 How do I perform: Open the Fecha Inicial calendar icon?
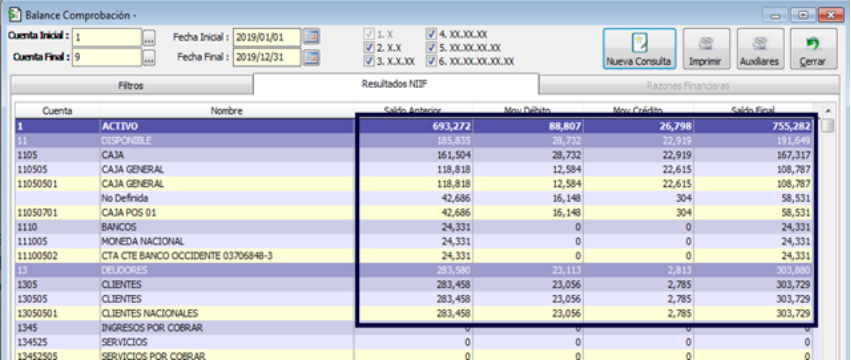click(311, 37)
